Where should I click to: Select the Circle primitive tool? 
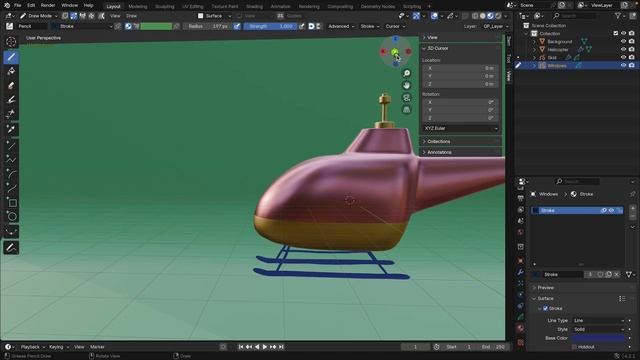[x=11, y=216]
